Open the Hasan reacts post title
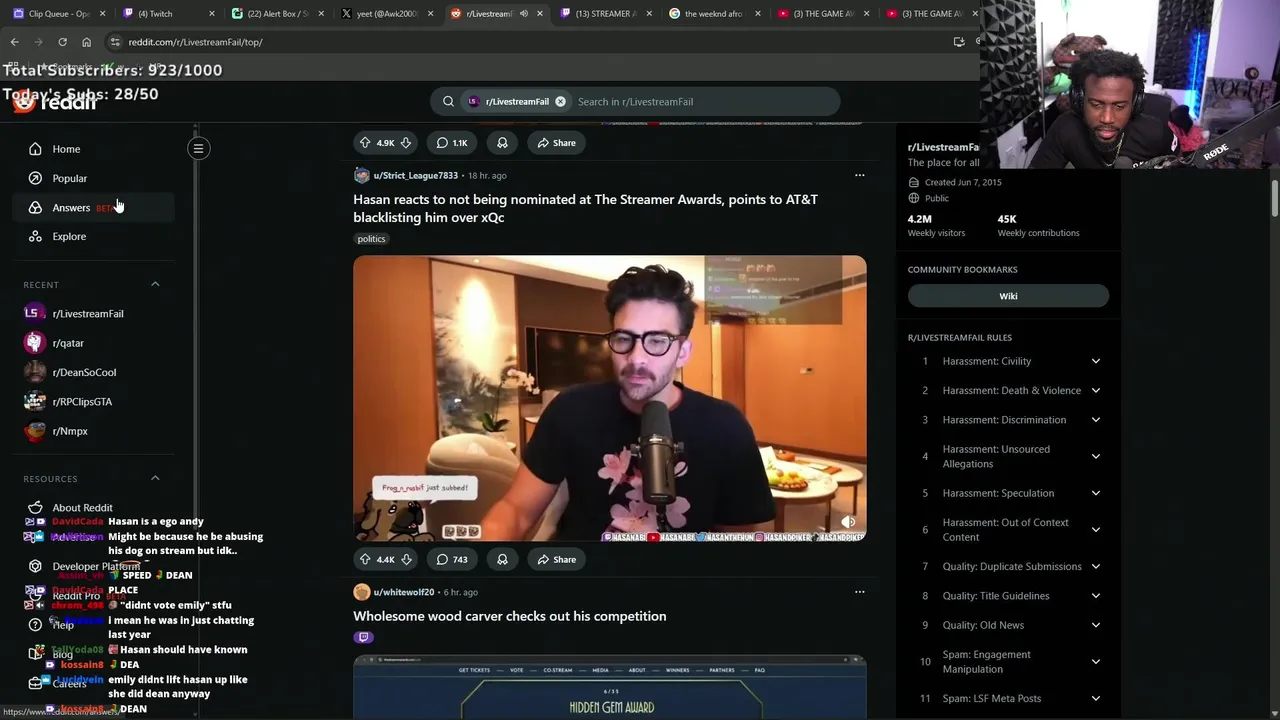This screenshot has height=720, width=1280. point(585,208)
